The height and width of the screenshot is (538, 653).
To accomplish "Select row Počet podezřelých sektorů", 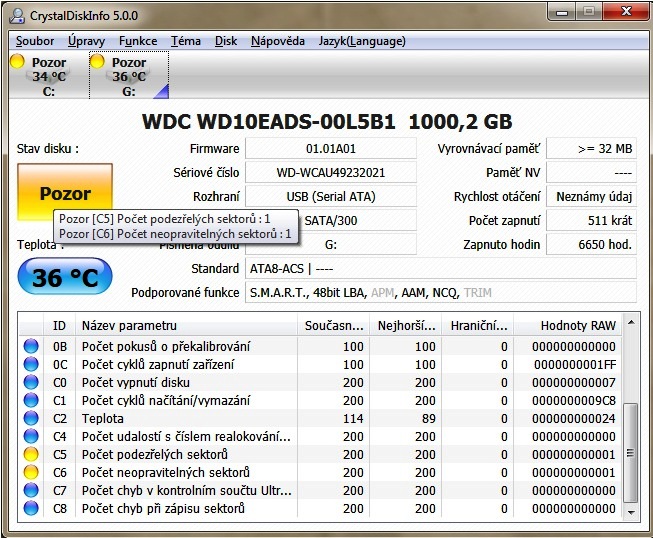I will [x=320, y=454].
